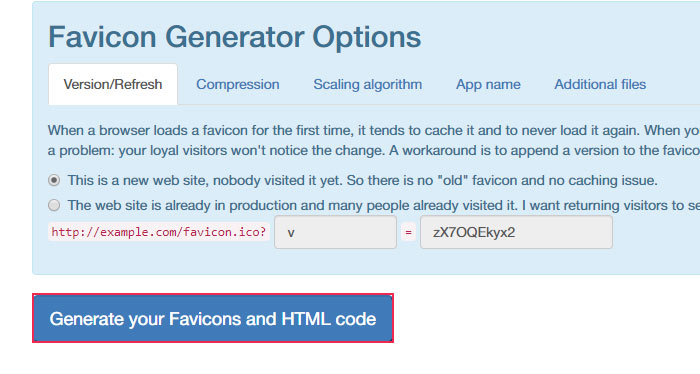Click the word 'favicon' in the heading
The width and height of the screenshot is (700, 374).
click(102, 37)
